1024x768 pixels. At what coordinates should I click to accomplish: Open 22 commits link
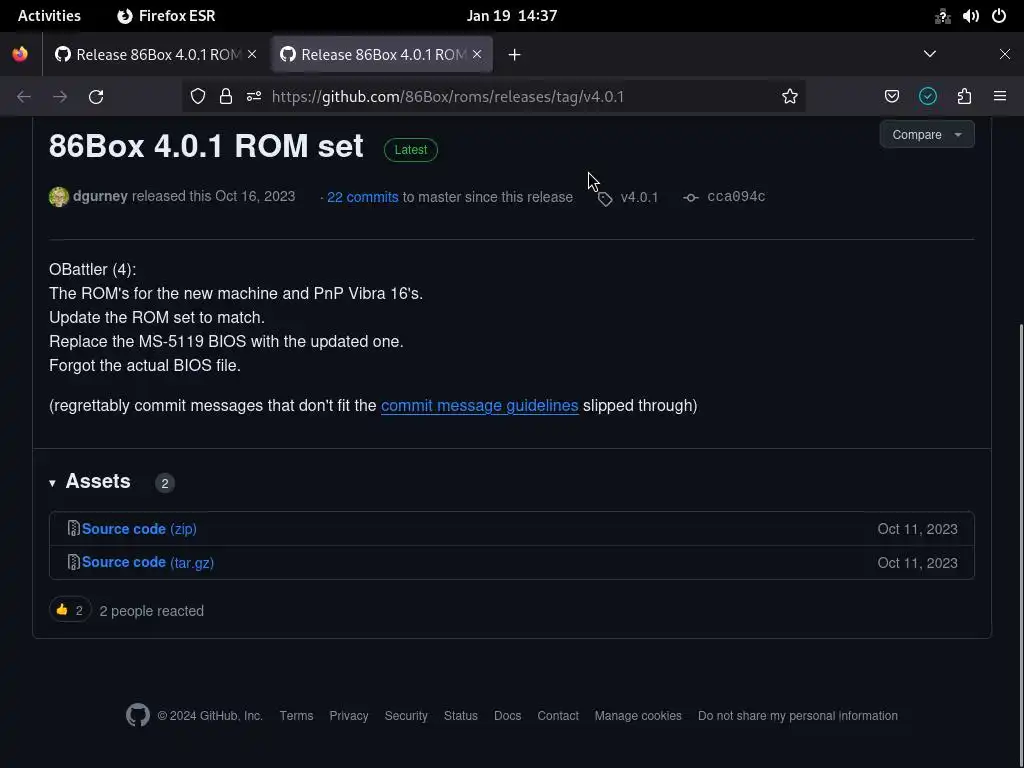point(362,197)
